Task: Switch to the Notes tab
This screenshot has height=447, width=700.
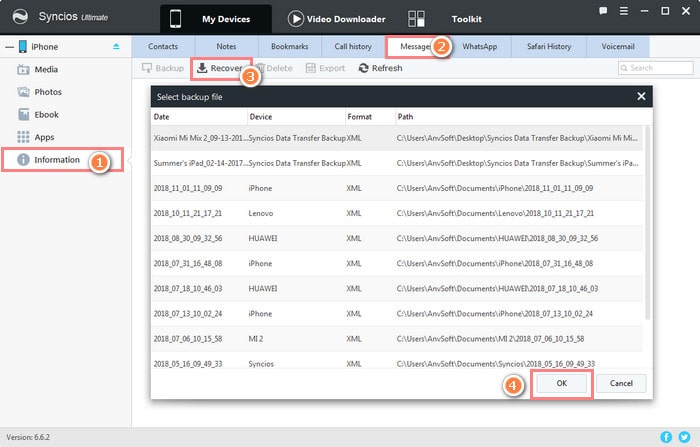Action: click(226, 46)
